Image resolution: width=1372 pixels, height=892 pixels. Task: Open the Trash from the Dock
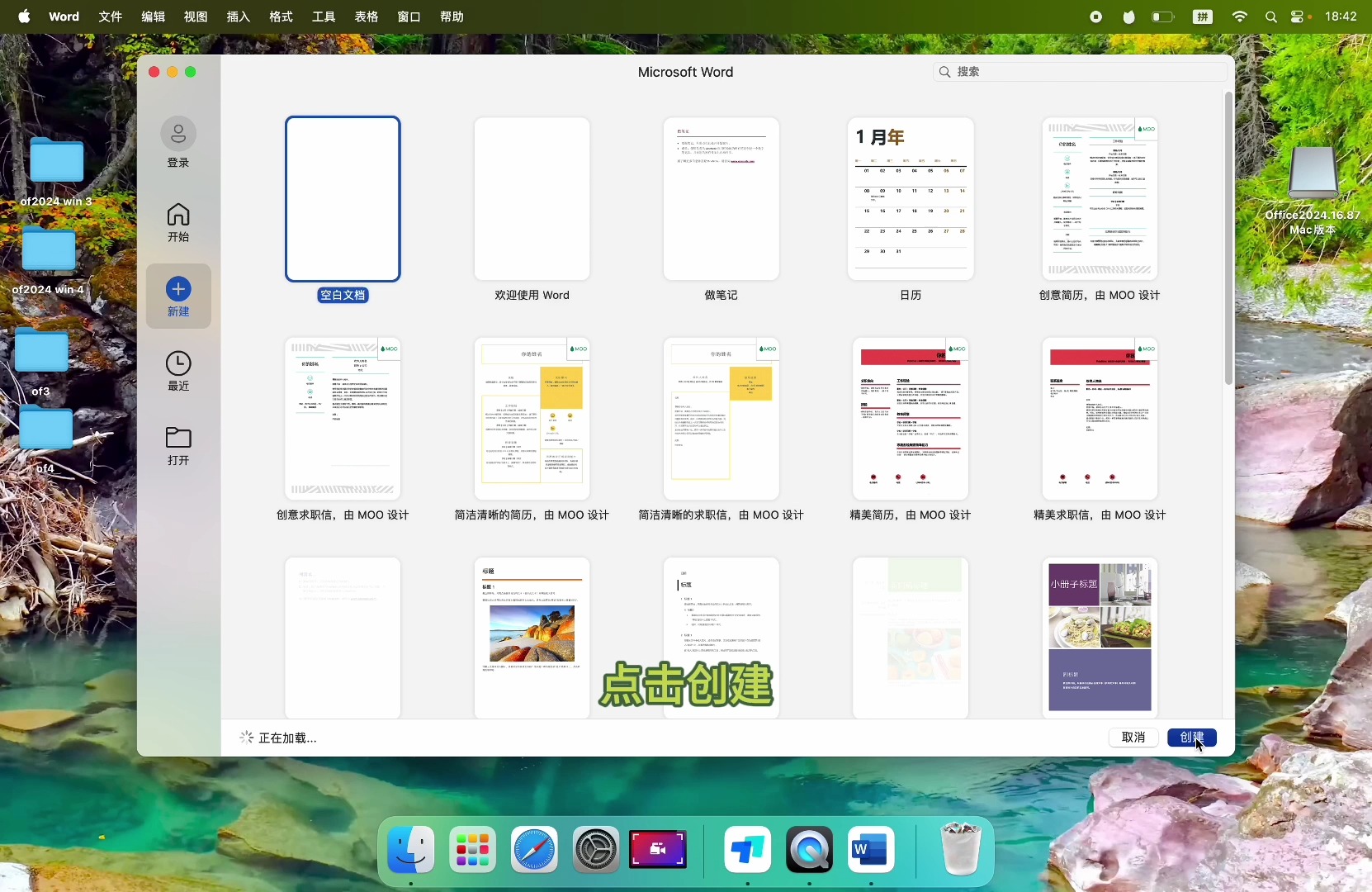961,850
